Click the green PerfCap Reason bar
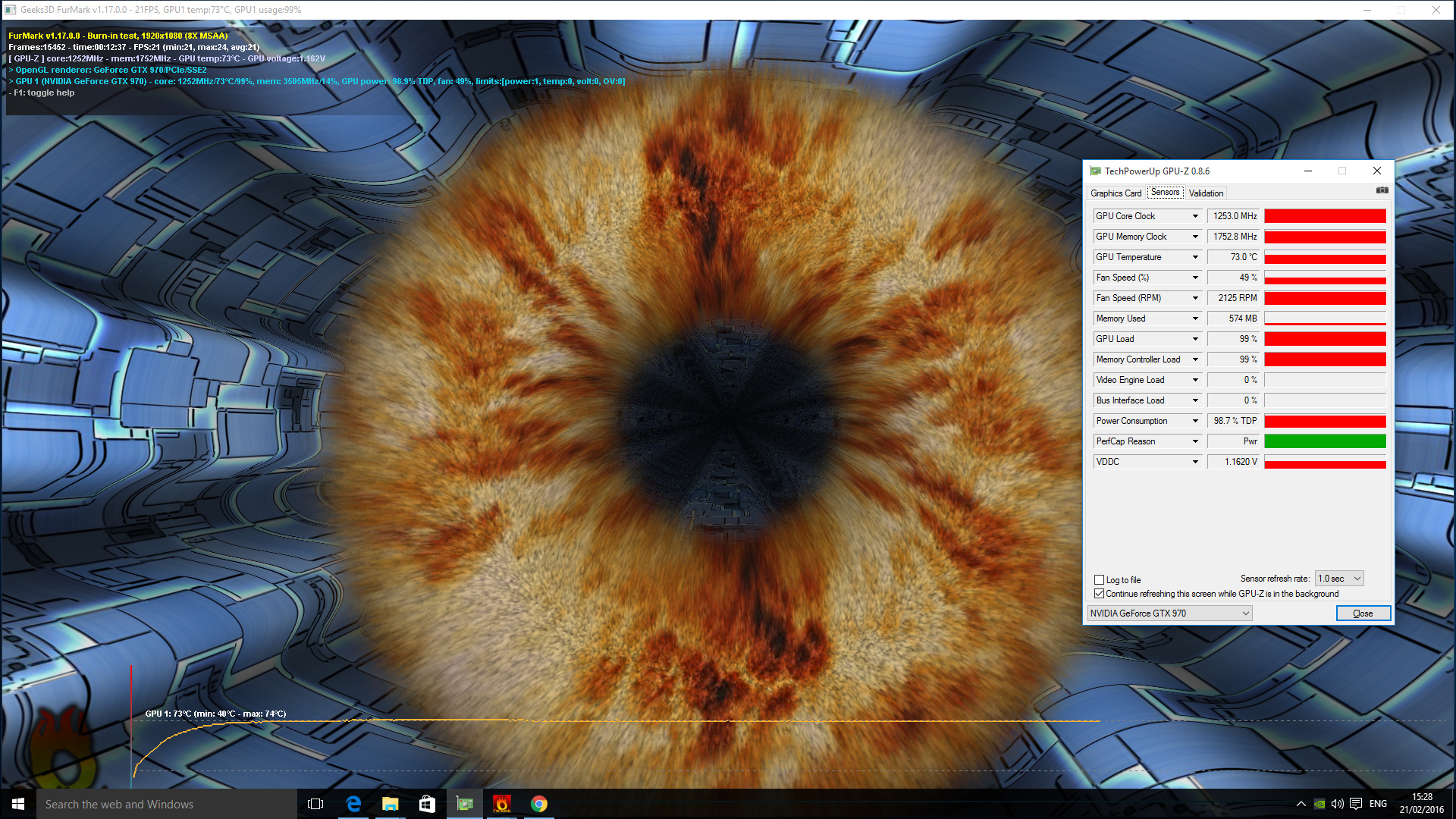Viewport: 1456px width, 819px height. coord(1325,441)
